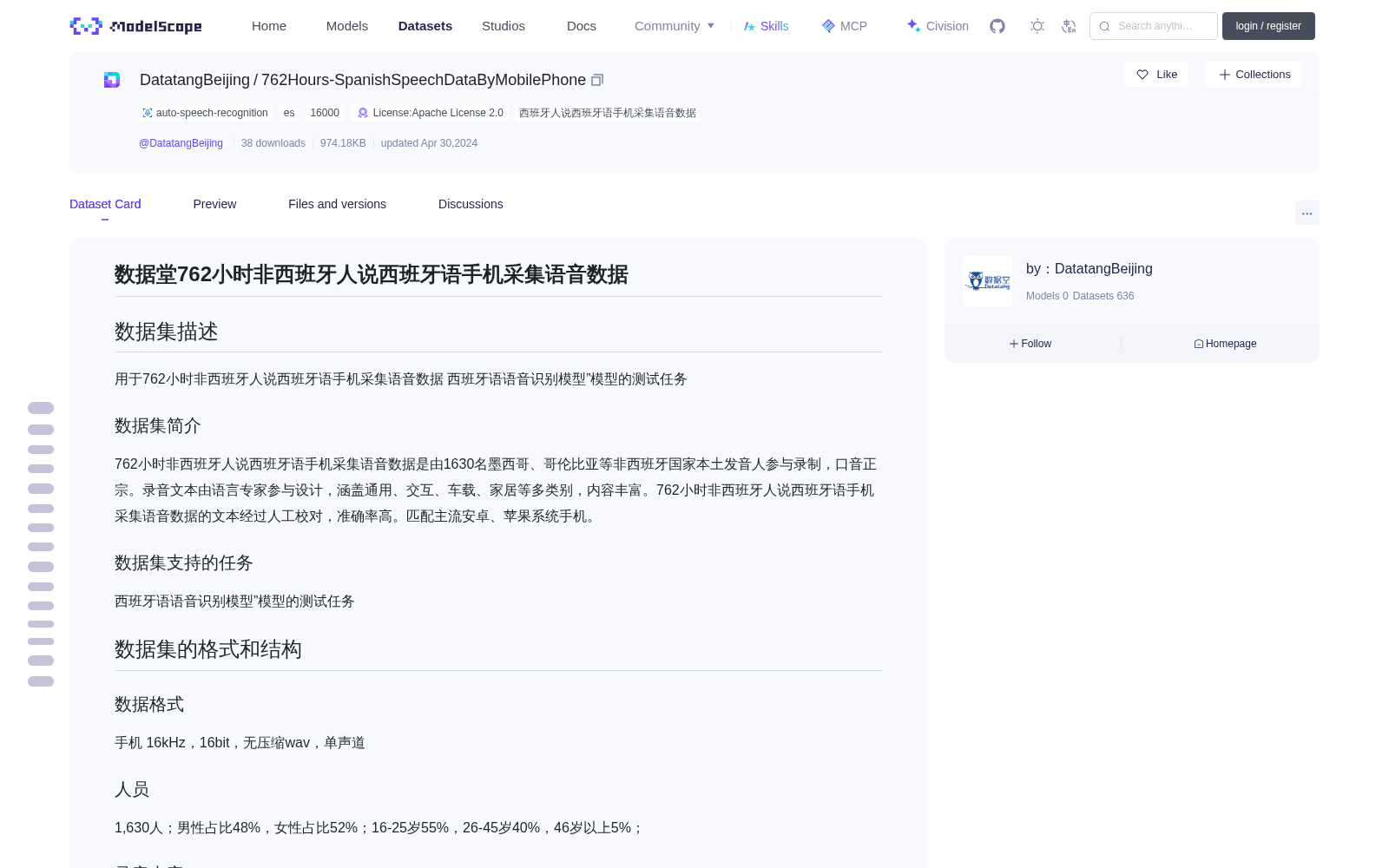Click the last outline marker in left rail
The image size is (1389, 868).
(41, 681)
